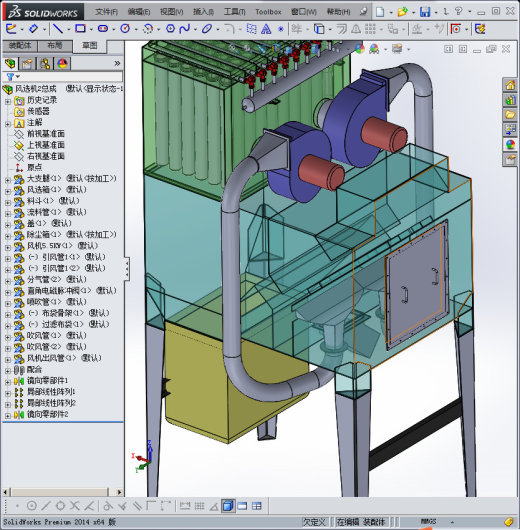Screen dimensions: 520x530
Task: Open the 编辑(E) menu
Action: [139, 12]
